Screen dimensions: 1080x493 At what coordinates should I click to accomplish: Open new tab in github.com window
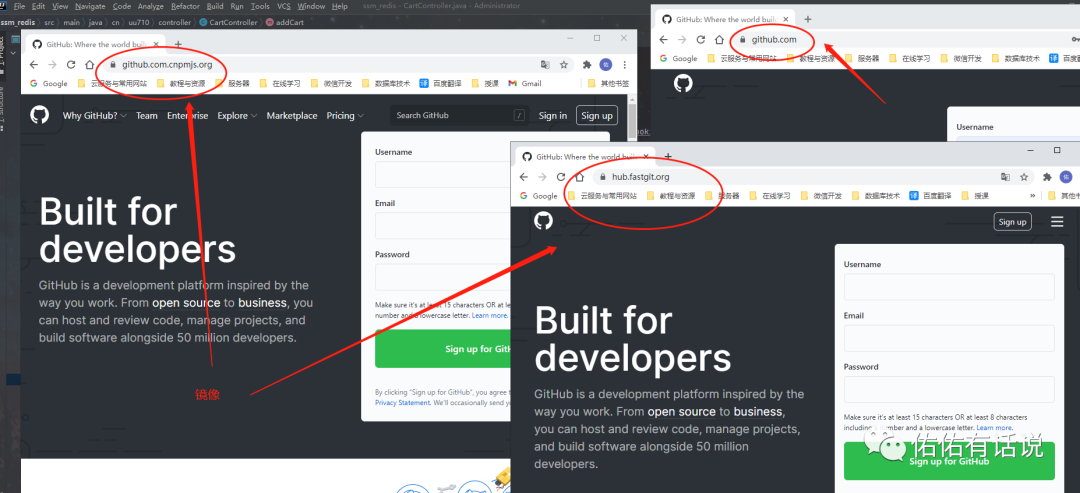click(x=808, y=19)
